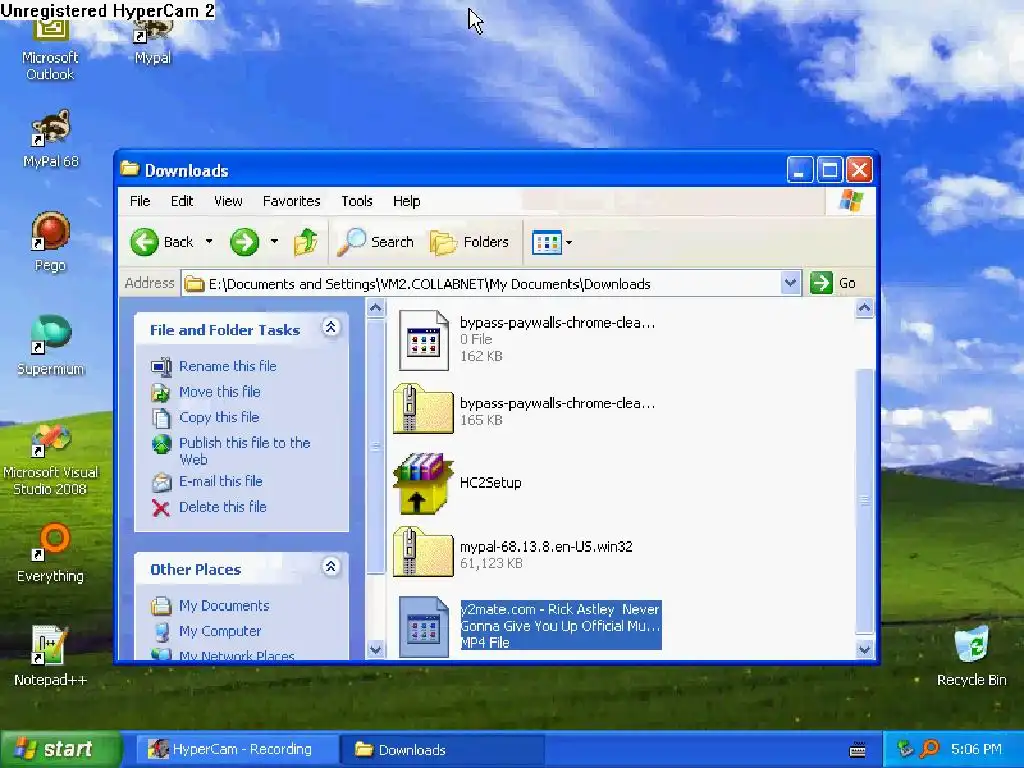Image resolution: width=1024 pixels, height=768 pixels.
Task: Open the Favorites menu
Action: [x=291, y=201]
